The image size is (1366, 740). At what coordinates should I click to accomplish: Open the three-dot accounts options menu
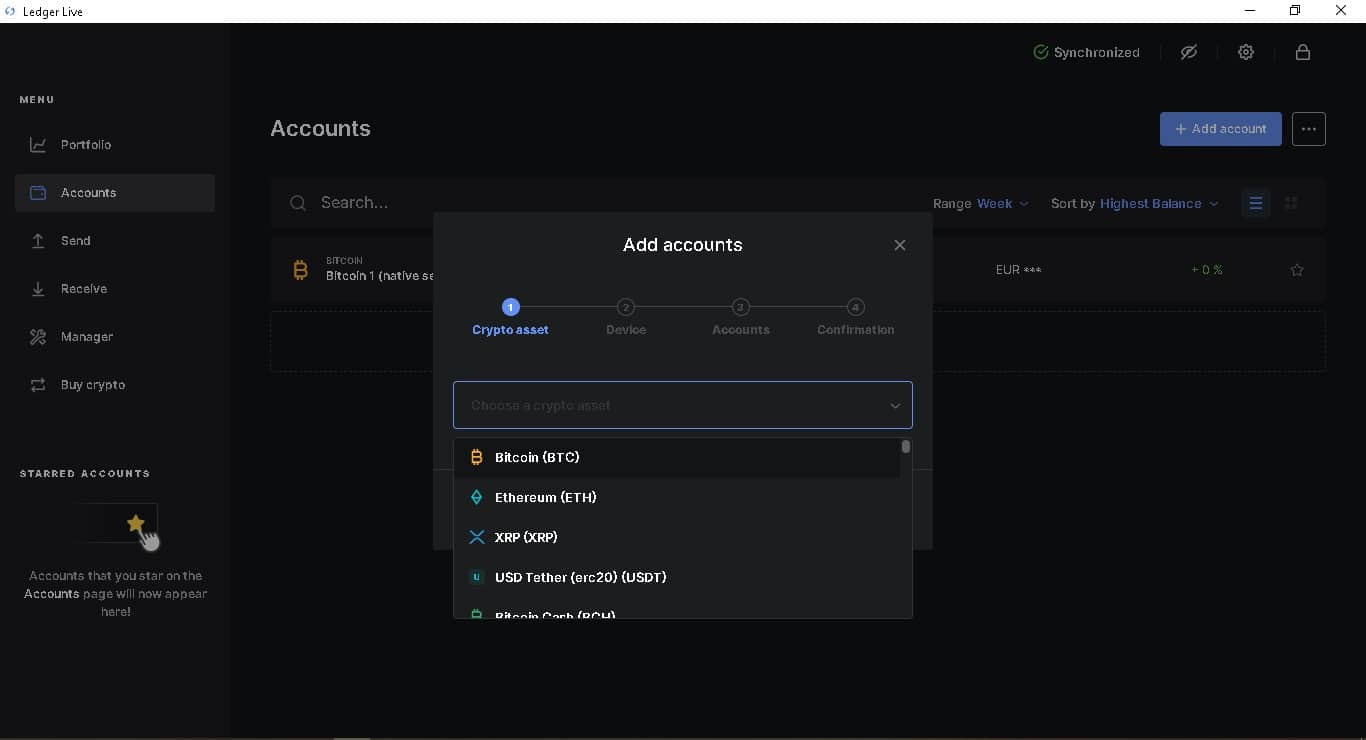click(1309, 129)
